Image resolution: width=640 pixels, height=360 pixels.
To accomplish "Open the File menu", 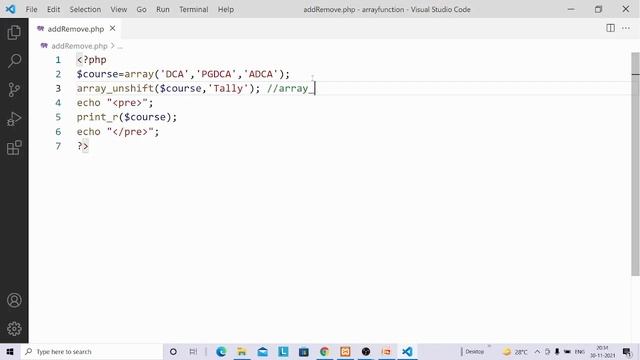I will tap(31, 9).
